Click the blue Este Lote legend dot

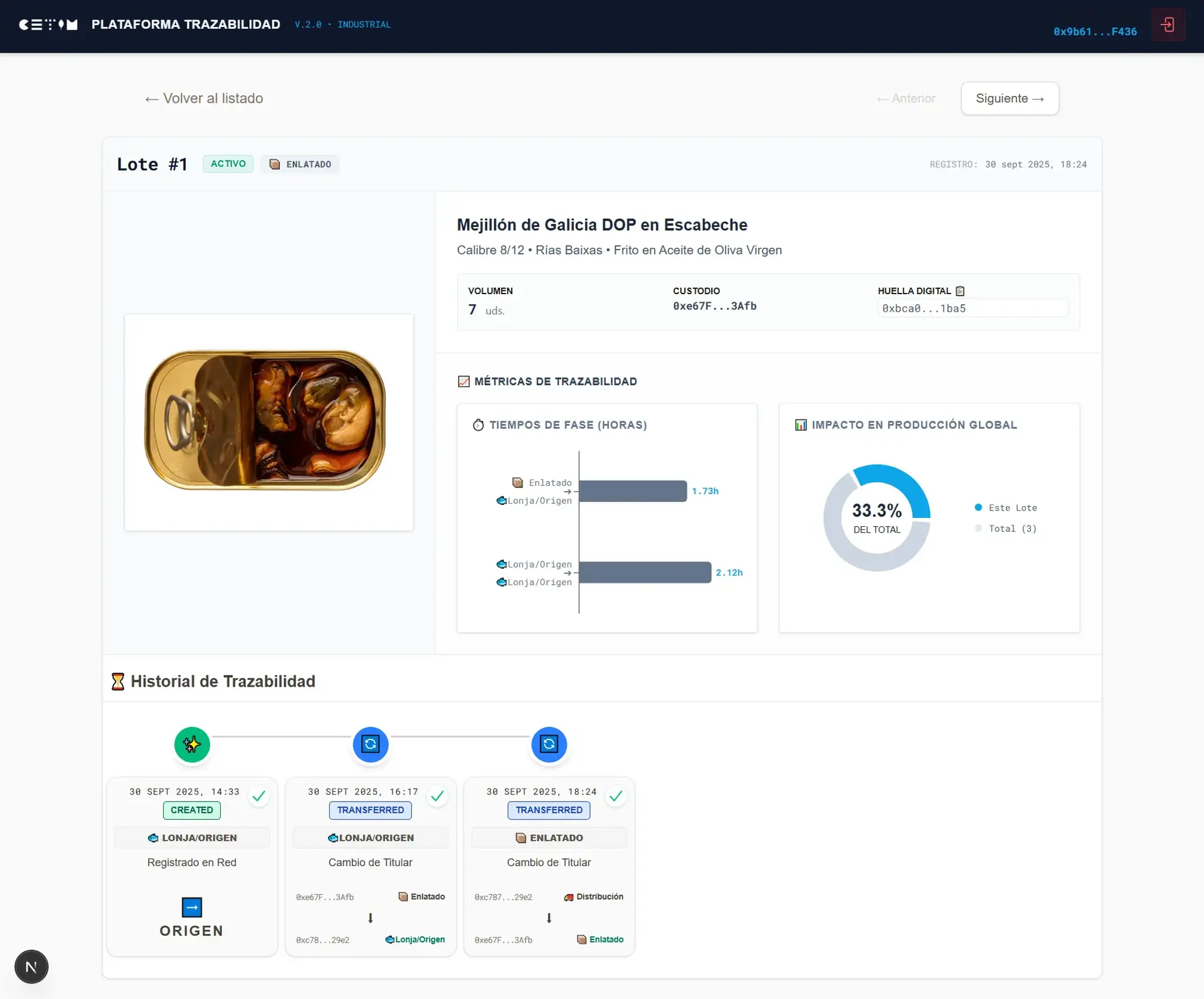tap(978, 507)
